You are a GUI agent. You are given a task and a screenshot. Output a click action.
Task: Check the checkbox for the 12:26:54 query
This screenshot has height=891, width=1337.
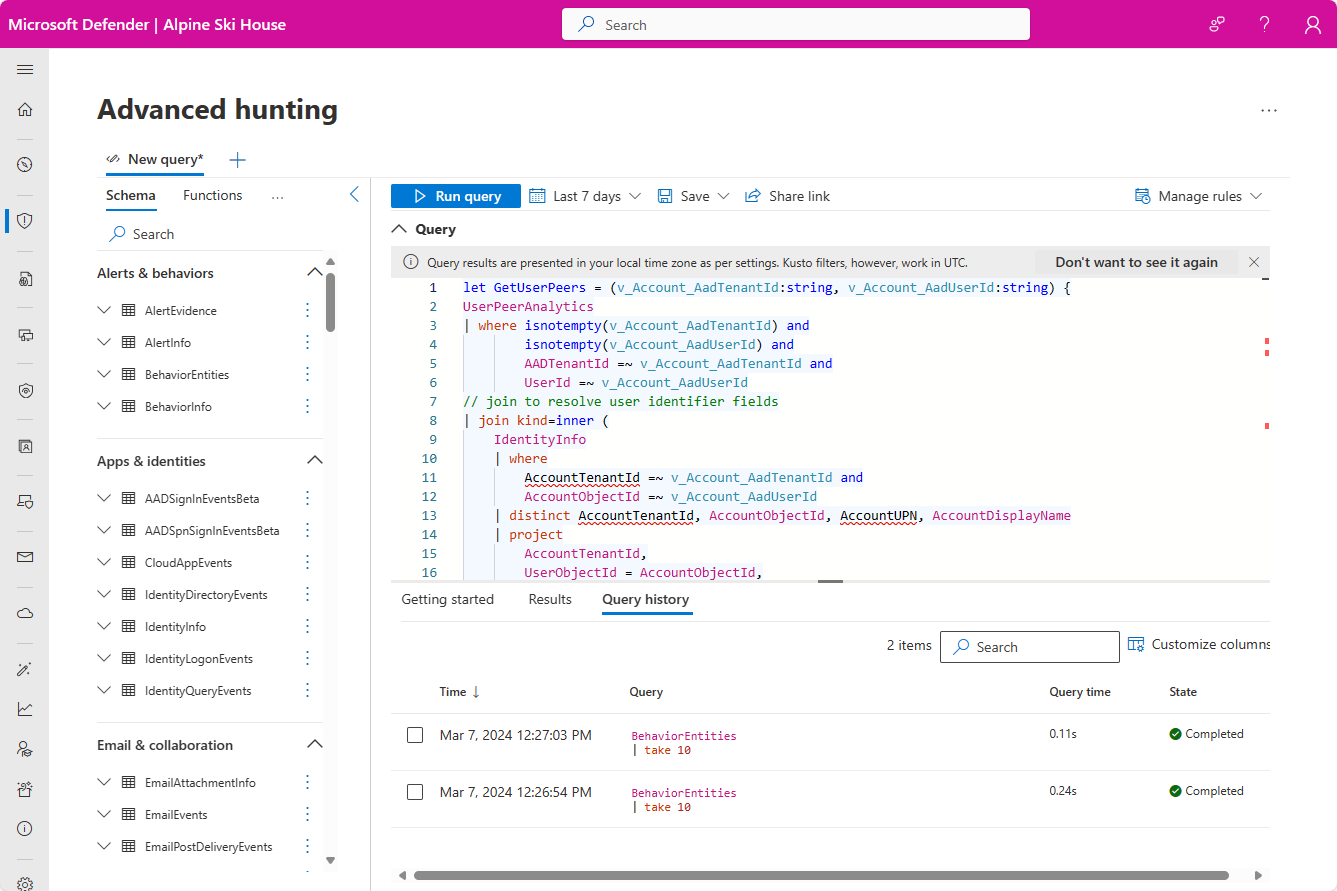coord(415,791)
